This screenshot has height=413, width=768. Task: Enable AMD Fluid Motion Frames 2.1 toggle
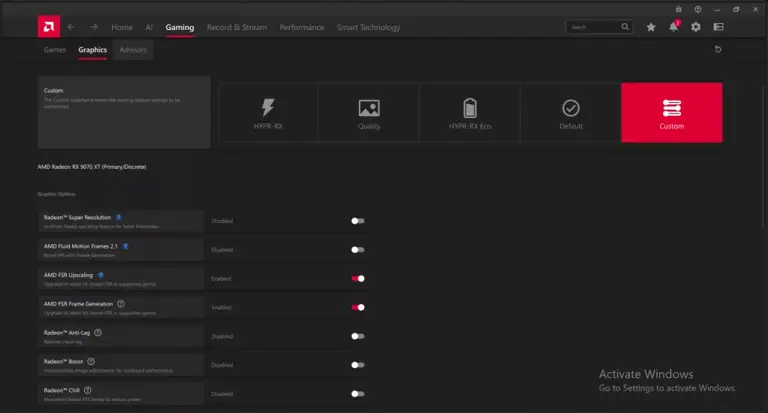click(358, 250)
